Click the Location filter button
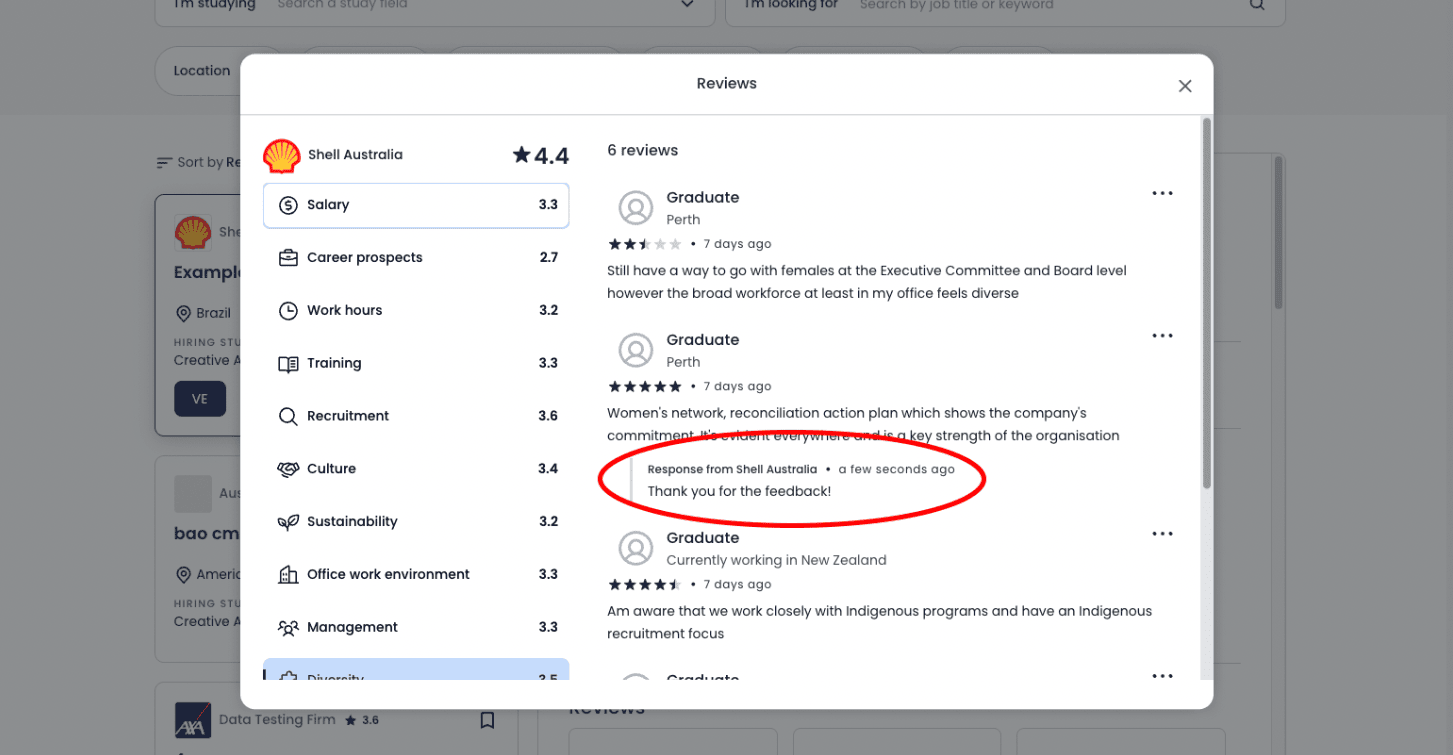1453x755 pixels. (x=202, y=71)
